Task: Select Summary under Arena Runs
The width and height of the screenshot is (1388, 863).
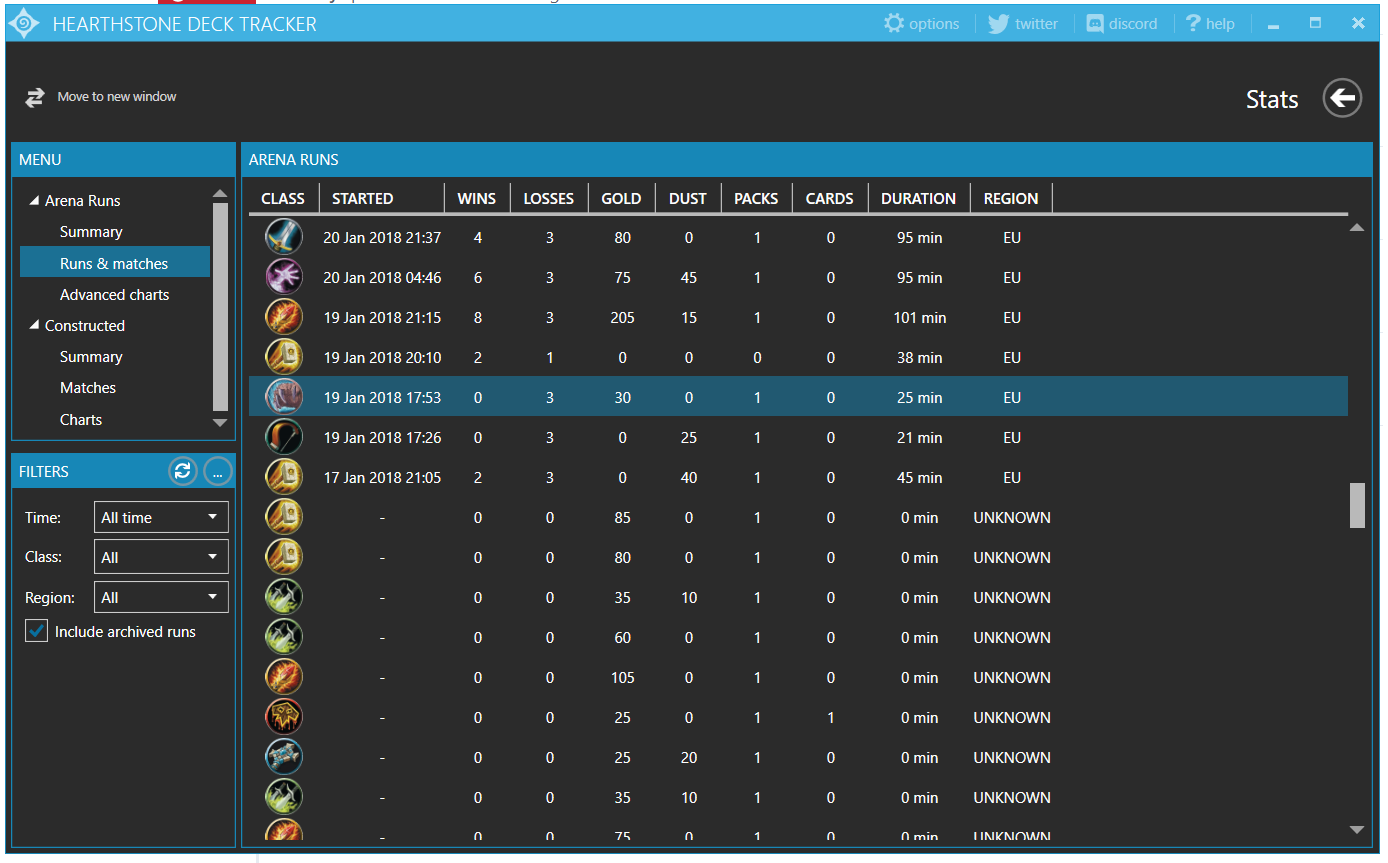Action: [x=91, y=232]
